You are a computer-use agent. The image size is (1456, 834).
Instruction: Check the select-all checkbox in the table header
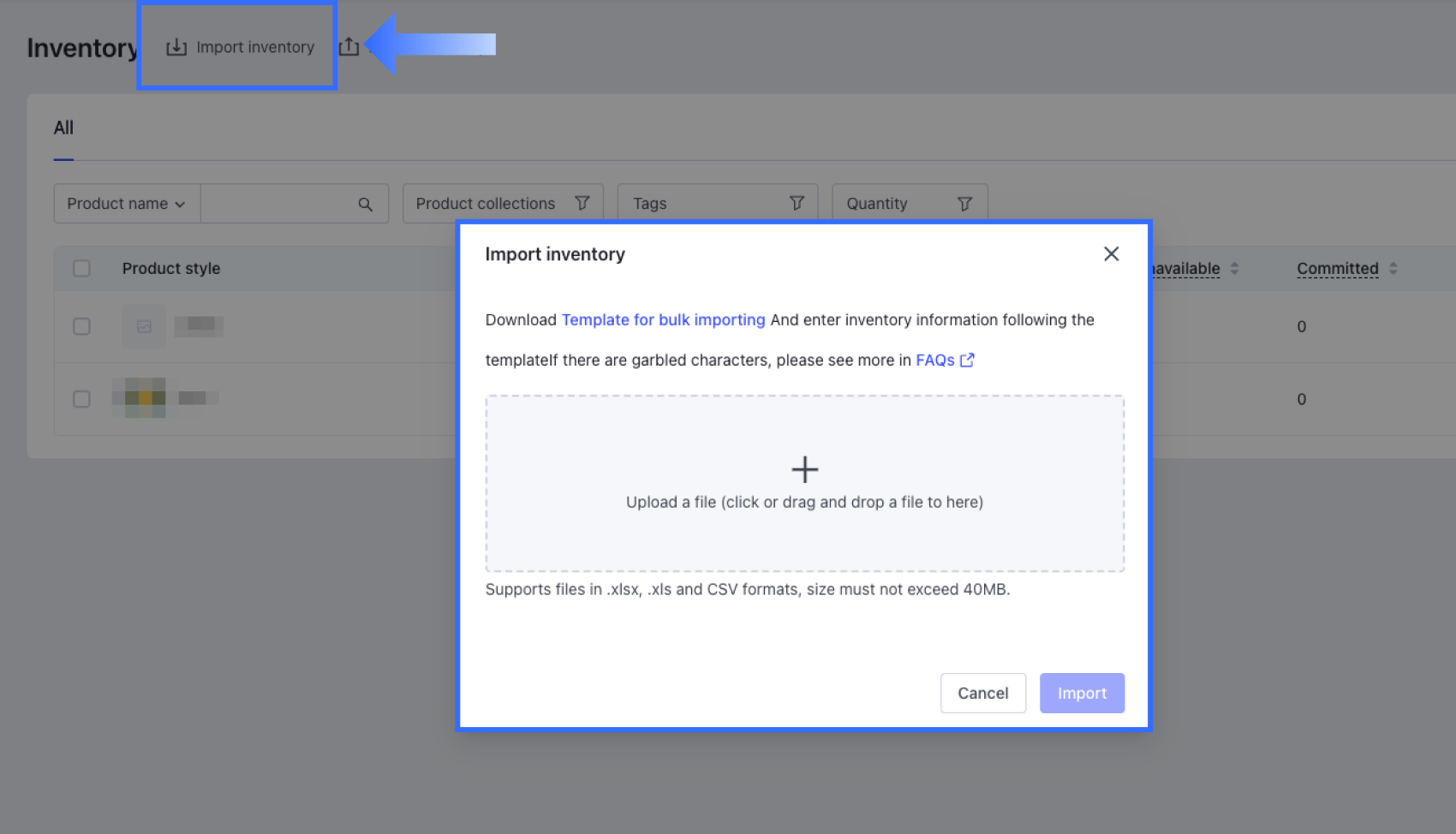point(81,268)
